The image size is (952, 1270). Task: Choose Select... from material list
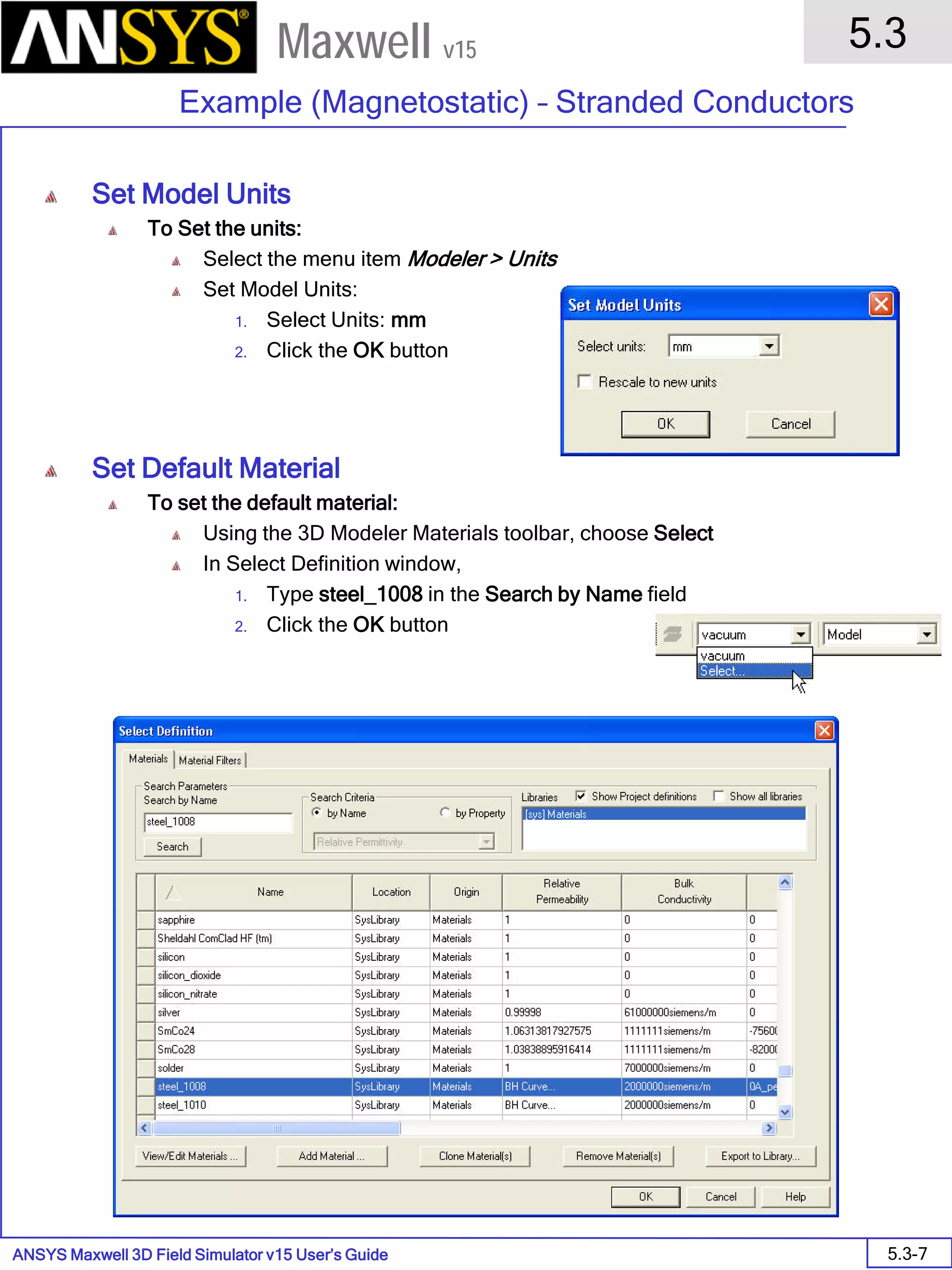click(754, 671)
